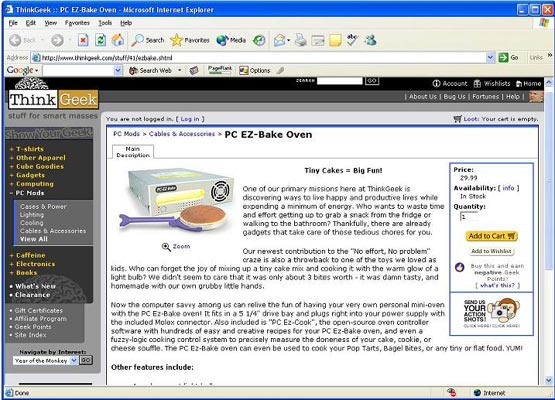
Task: Open the Media toolbar button
Action: pos(231,40)
